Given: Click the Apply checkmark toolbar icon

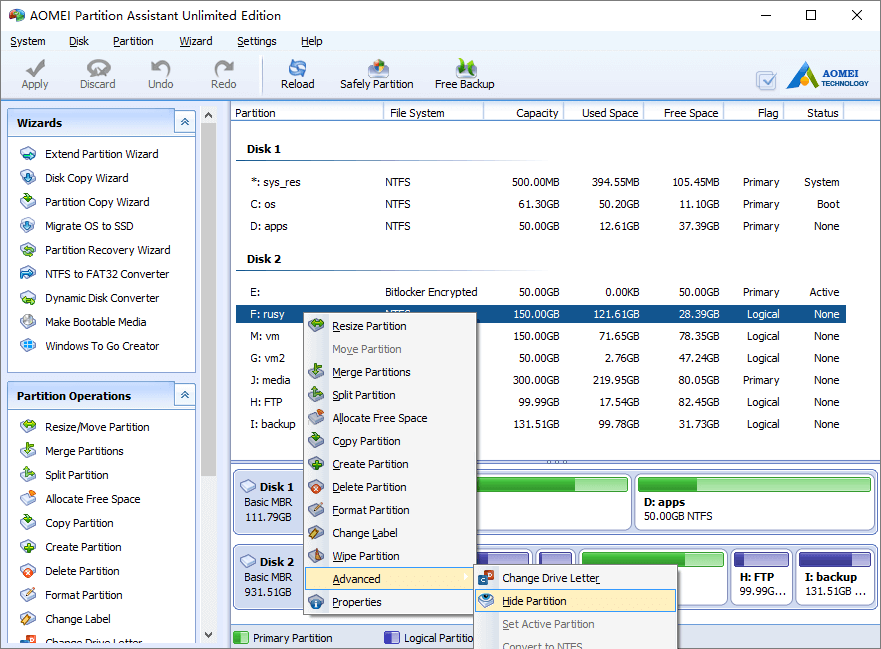Looking at the screenshot, I should pyautogui.click(x=35, y=68).
